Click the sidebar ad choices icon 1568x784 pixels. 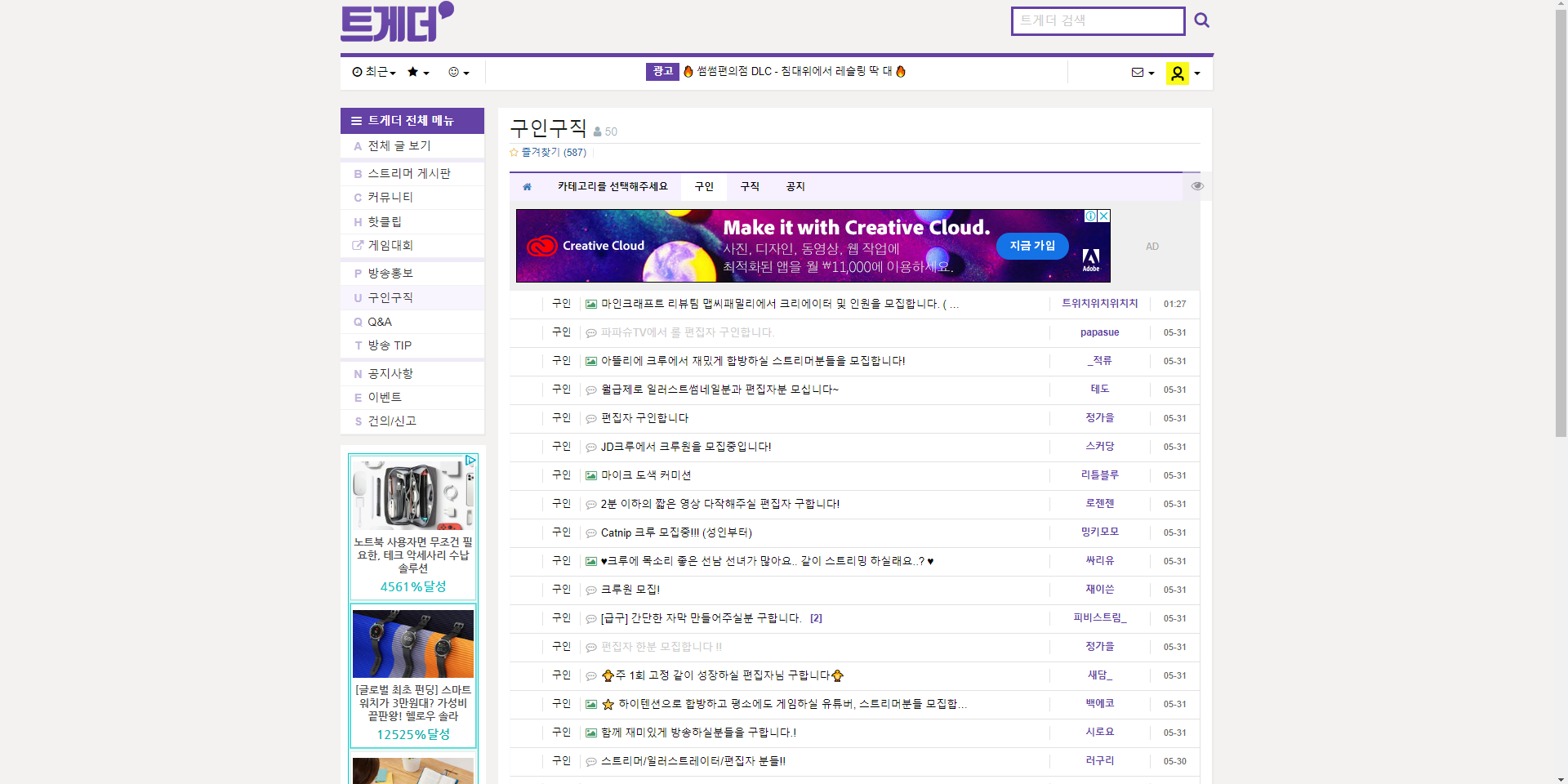tap(470, 461)
